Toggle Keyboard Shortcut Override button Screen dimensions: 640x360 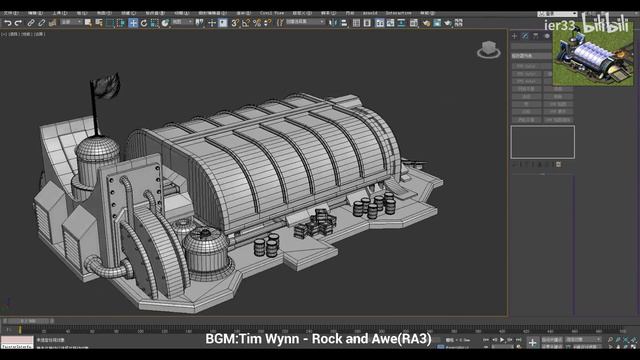[x=223, y=23]
